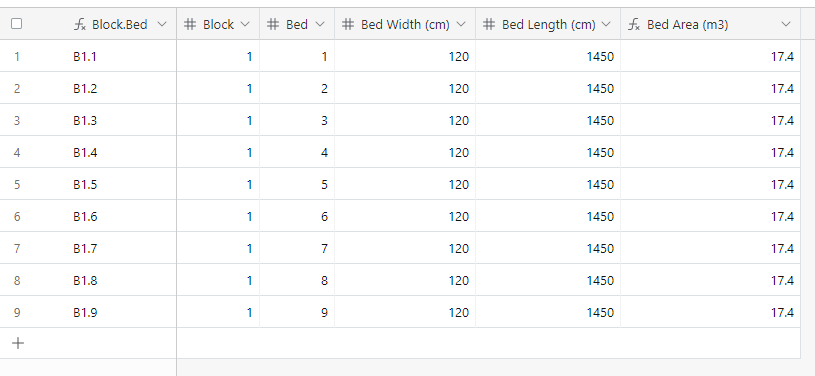Toggle the select-all checkbox in header

coord(17,23)
